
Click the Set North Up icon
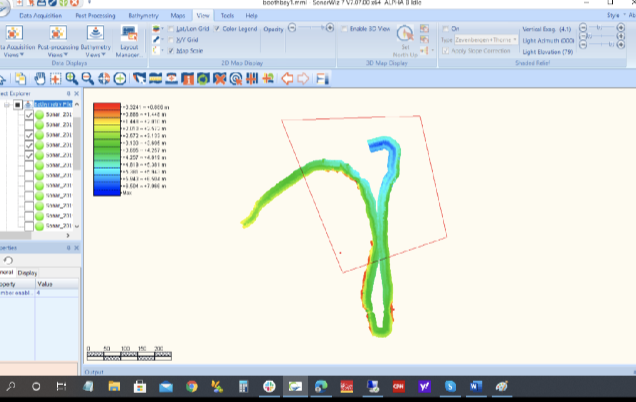pyautogui.click(x=406, y=38)
